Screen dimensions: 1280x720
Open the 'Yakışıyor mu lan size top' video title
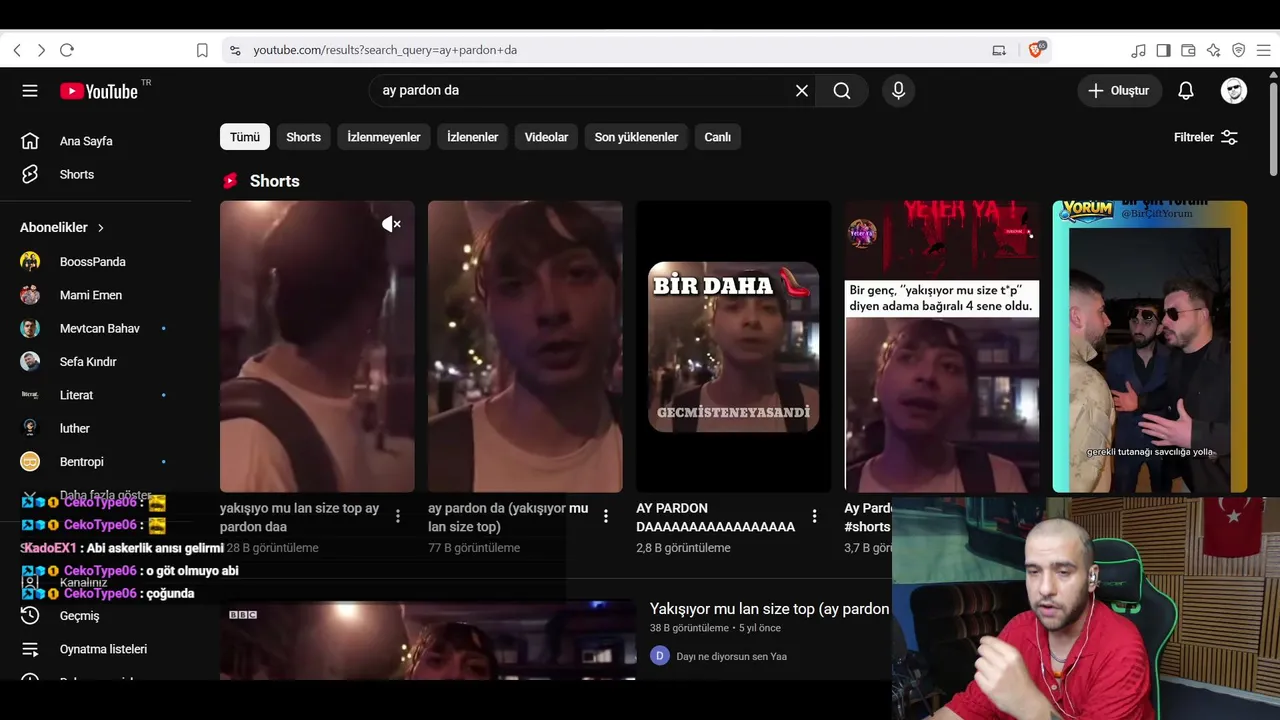(x=770, y=609)
